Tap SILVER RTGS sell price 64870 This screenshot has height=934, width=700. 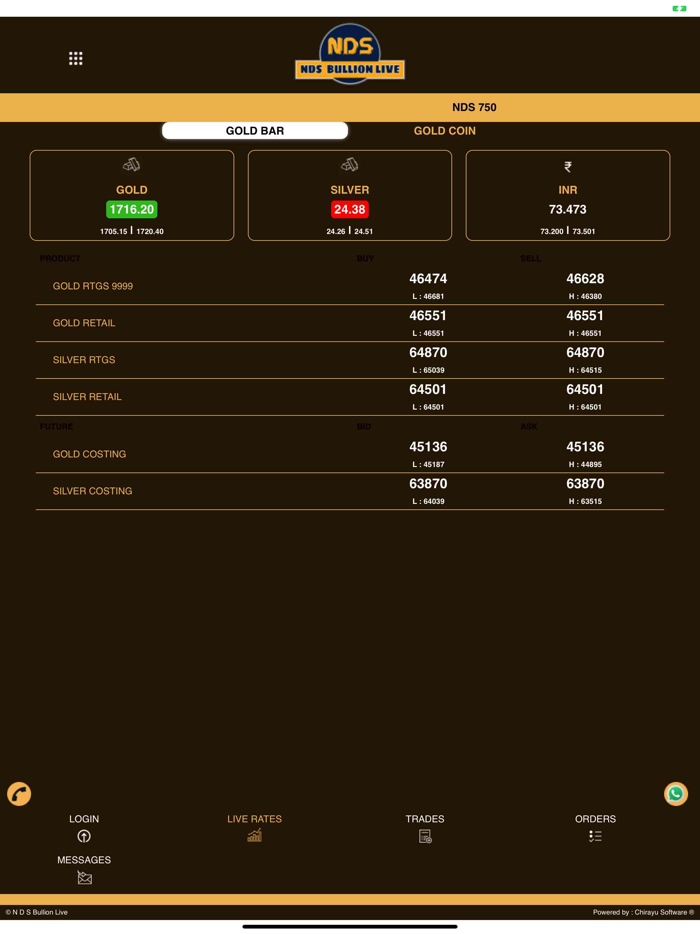click(x=585, y=353)
